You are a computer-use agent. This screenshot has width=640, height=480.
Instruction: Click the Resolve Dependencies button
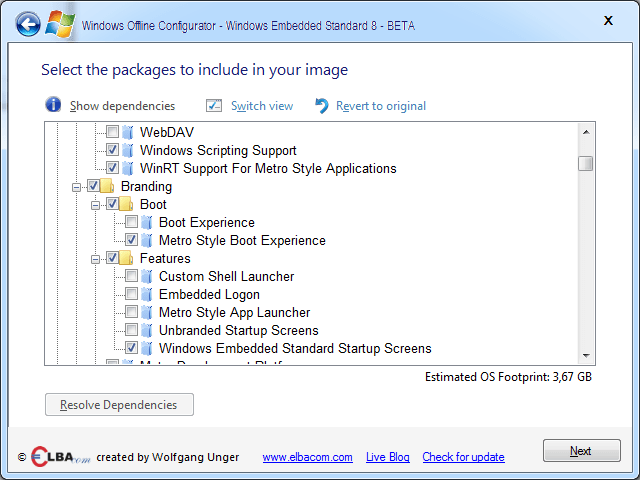pos(119,404)
